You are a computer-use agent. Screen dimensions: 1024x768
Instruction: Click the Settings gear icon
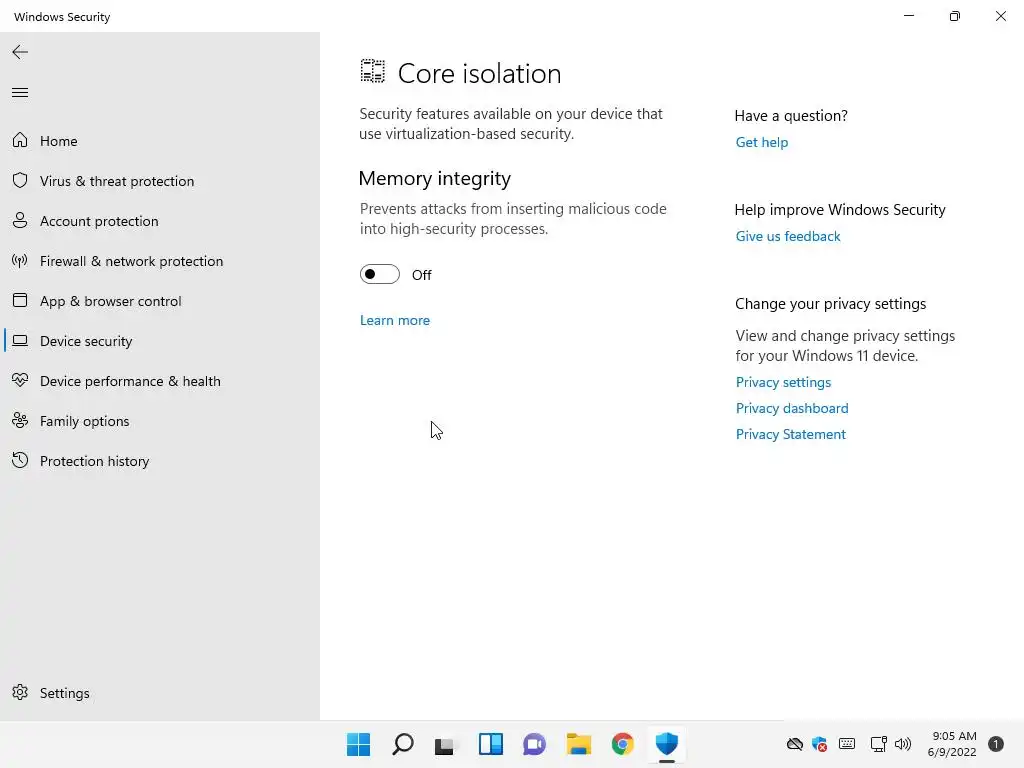(20, 692)
